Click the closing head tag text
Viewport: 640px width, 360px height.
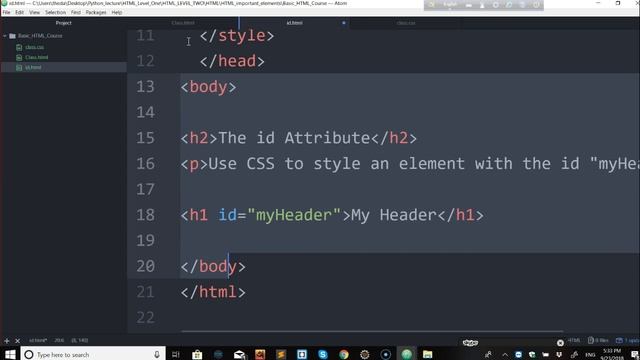(x=232, y=62)
